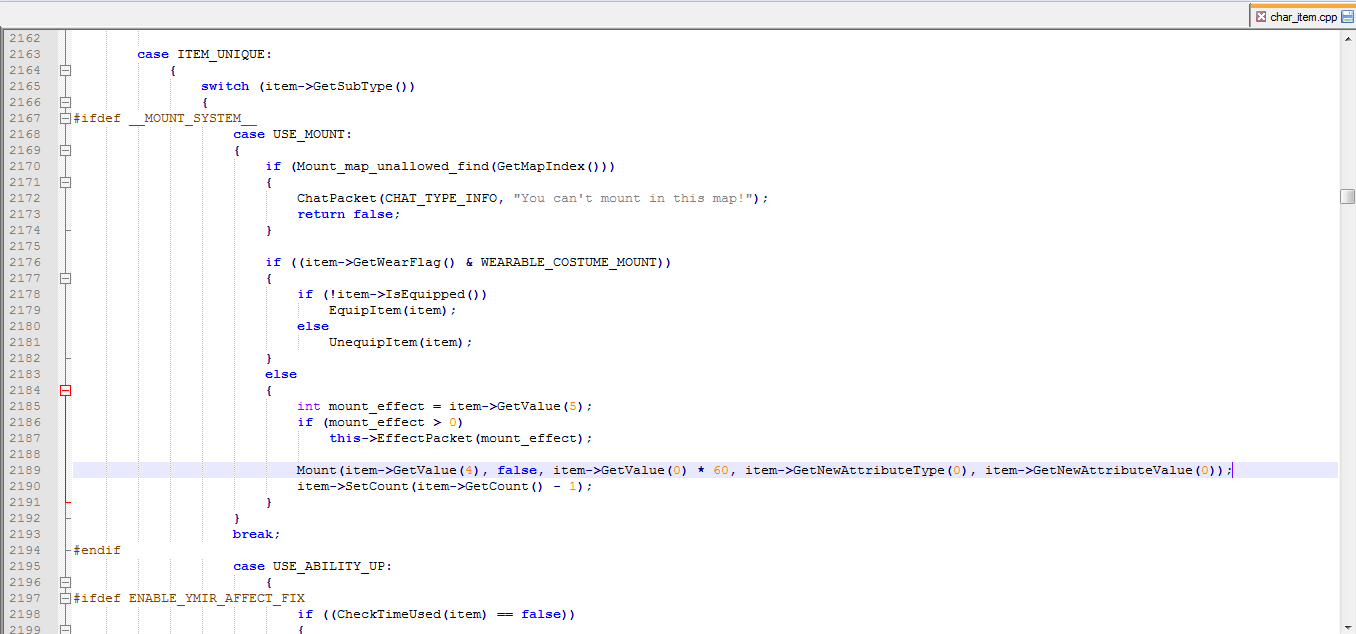
Task: Collapse the fold marker on line 2177
Action: [65, 278]
